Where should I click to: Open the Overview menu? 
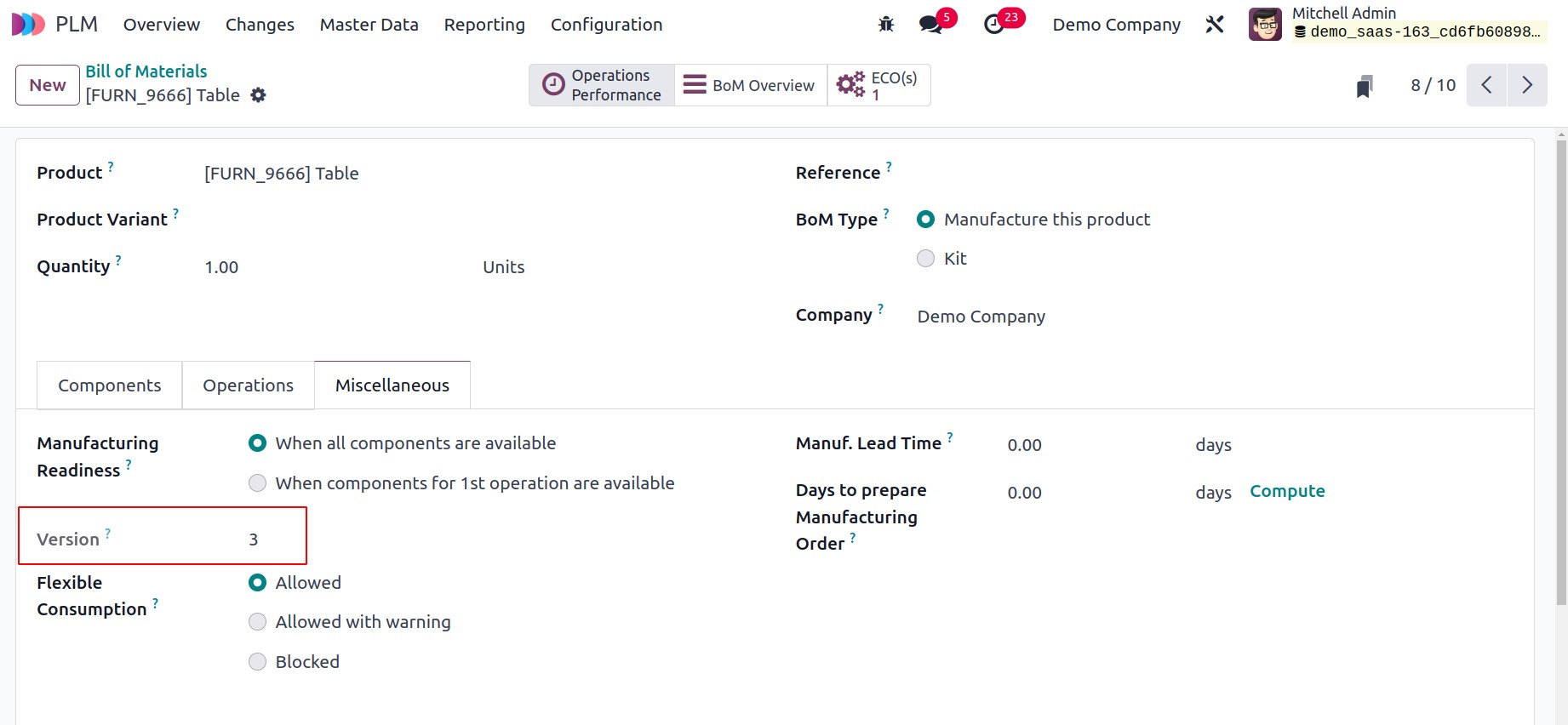[162, 25]
